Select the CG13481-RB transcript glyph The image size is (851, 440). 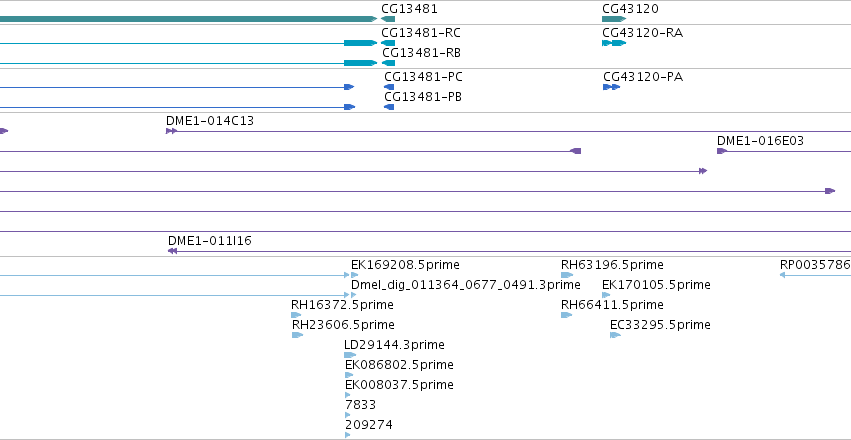click(x=389, y=63)
